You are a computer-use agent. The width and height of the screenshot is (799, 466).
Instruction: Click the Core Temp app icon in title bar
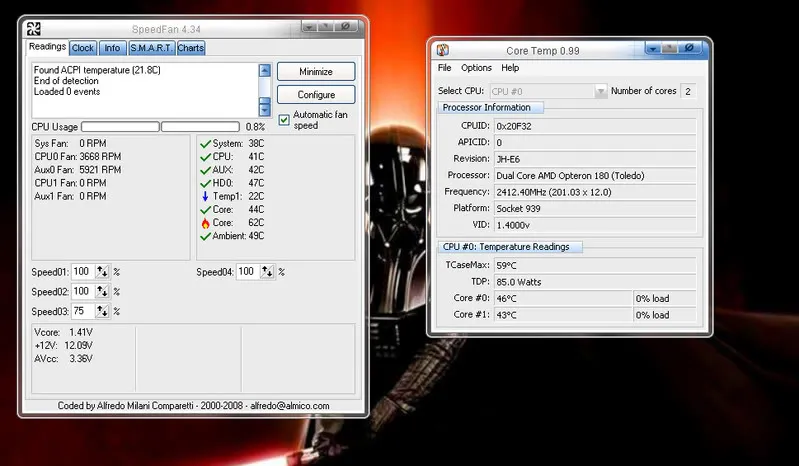pos(443,50)
